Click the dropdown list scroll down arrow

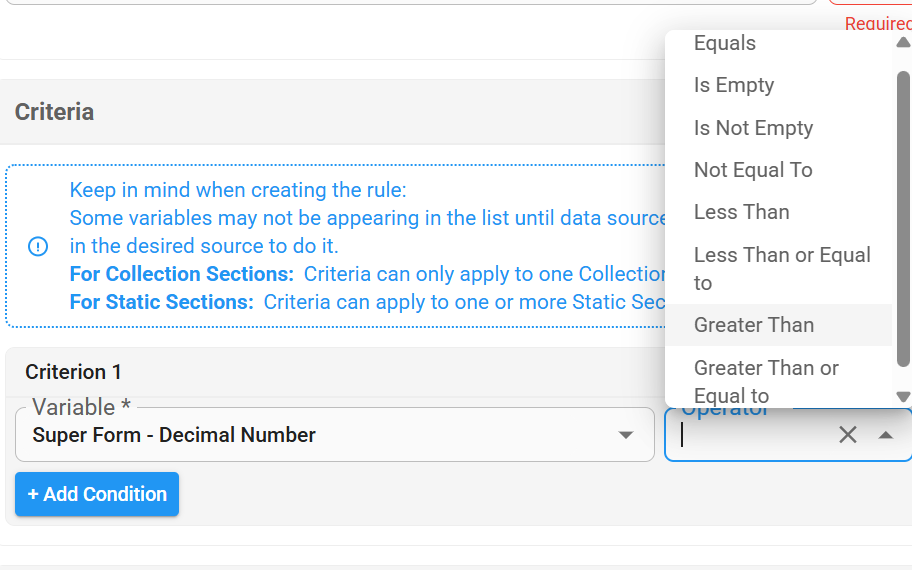(x=903, y=397)
